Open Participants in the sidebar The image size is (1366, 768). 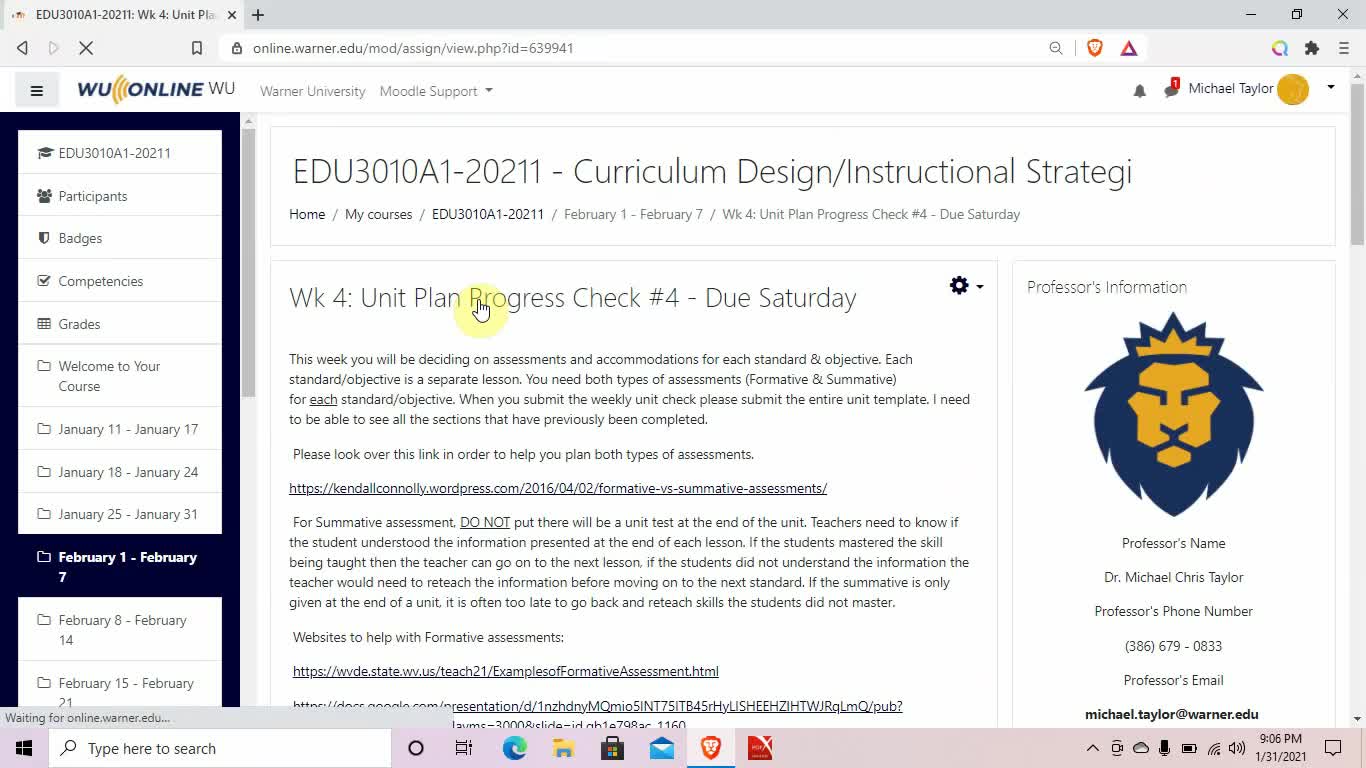120,196
